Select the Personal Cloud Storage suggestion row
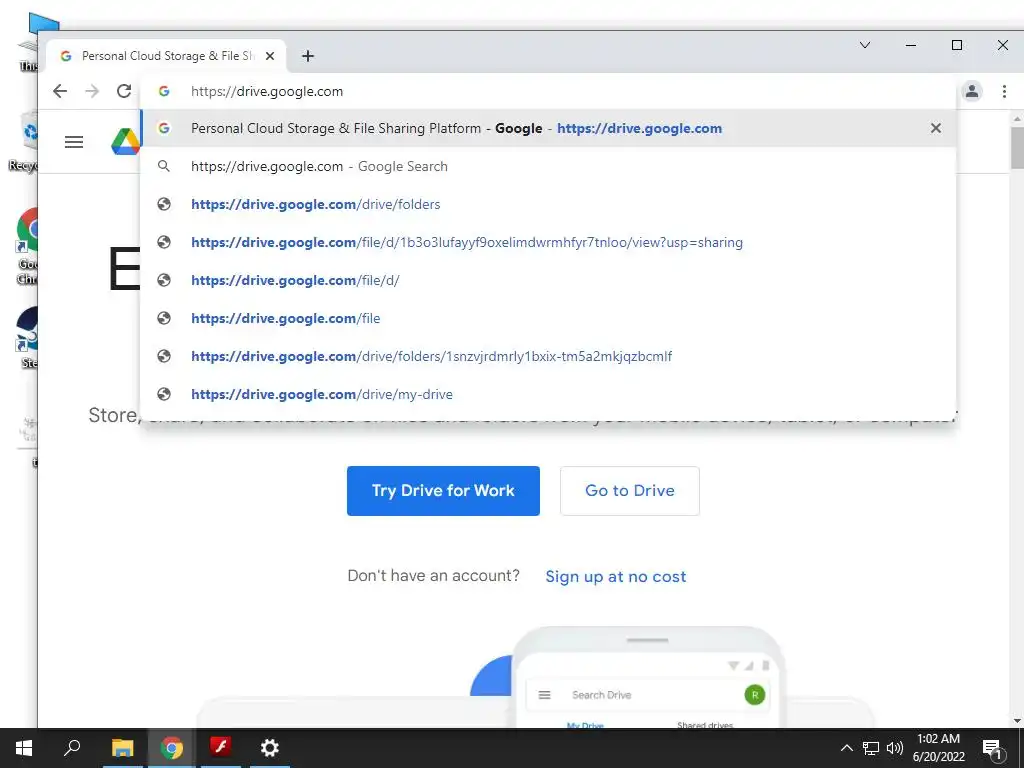Image resolution: width=1024 pixels, height=768 pixels. 549,129
